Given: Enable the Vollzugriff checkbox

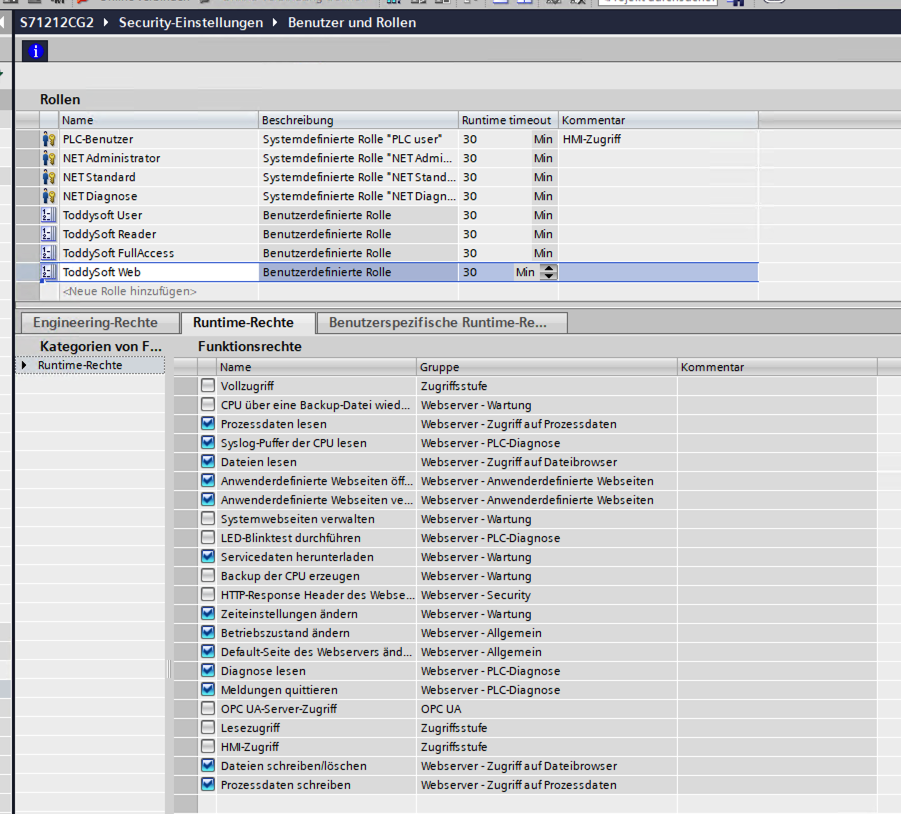Looking at the screenshot, I should (208, 385).
